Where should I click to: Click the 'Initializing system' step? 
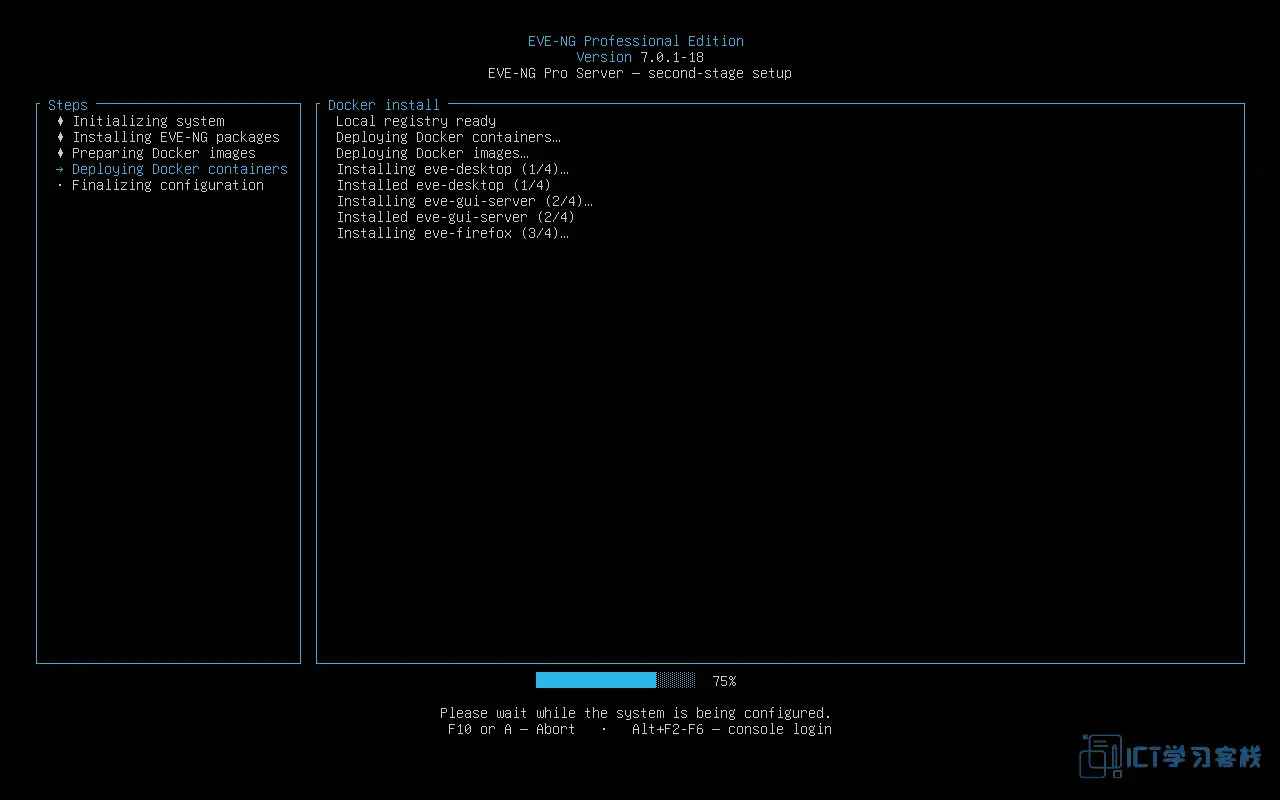pos(148,121)
